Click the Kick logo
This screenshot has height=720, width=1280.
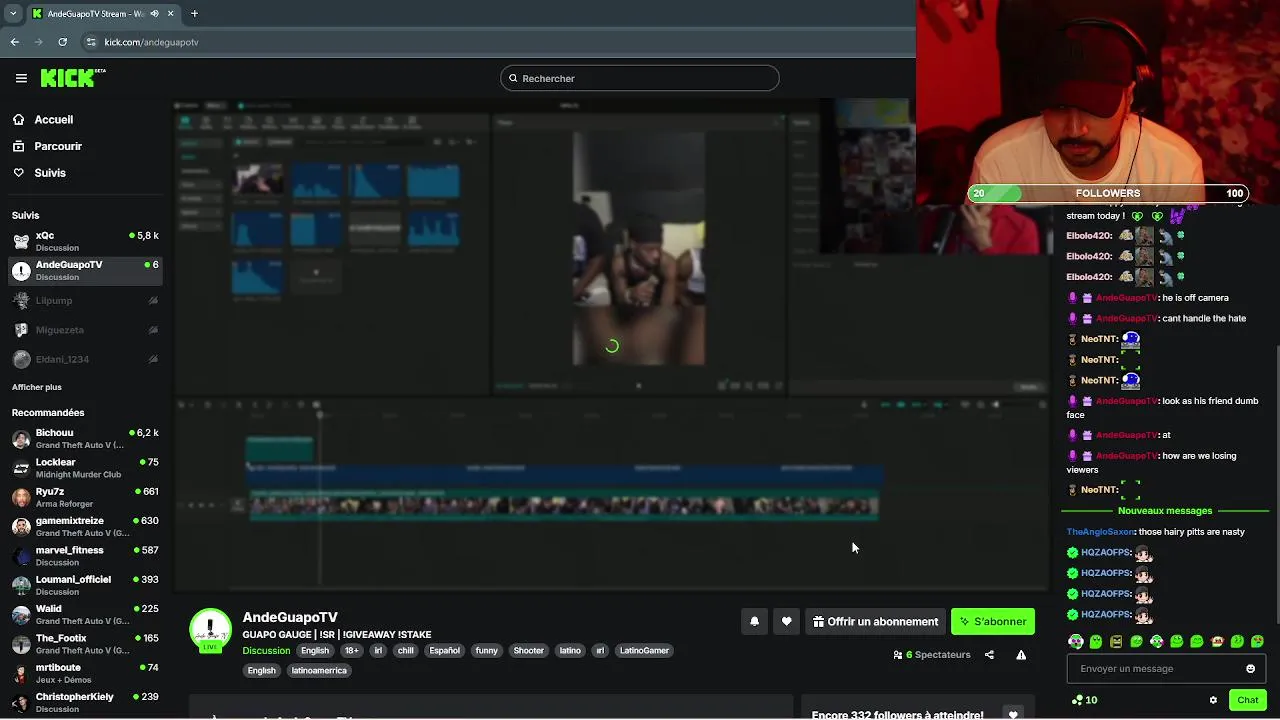[73, 78]
